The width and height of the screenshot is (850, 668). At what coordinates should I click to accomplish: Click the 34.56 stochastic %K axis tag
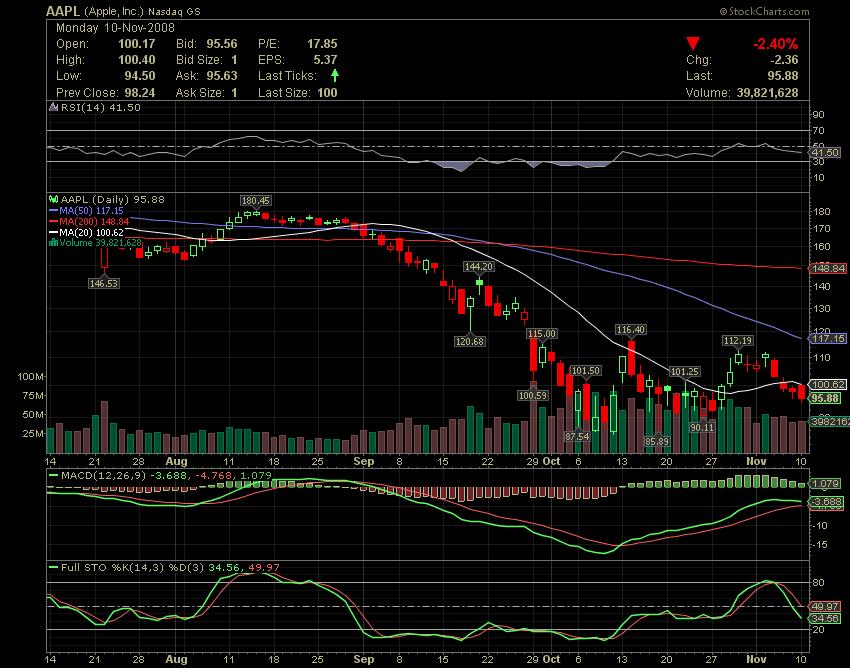pos(826,619)
